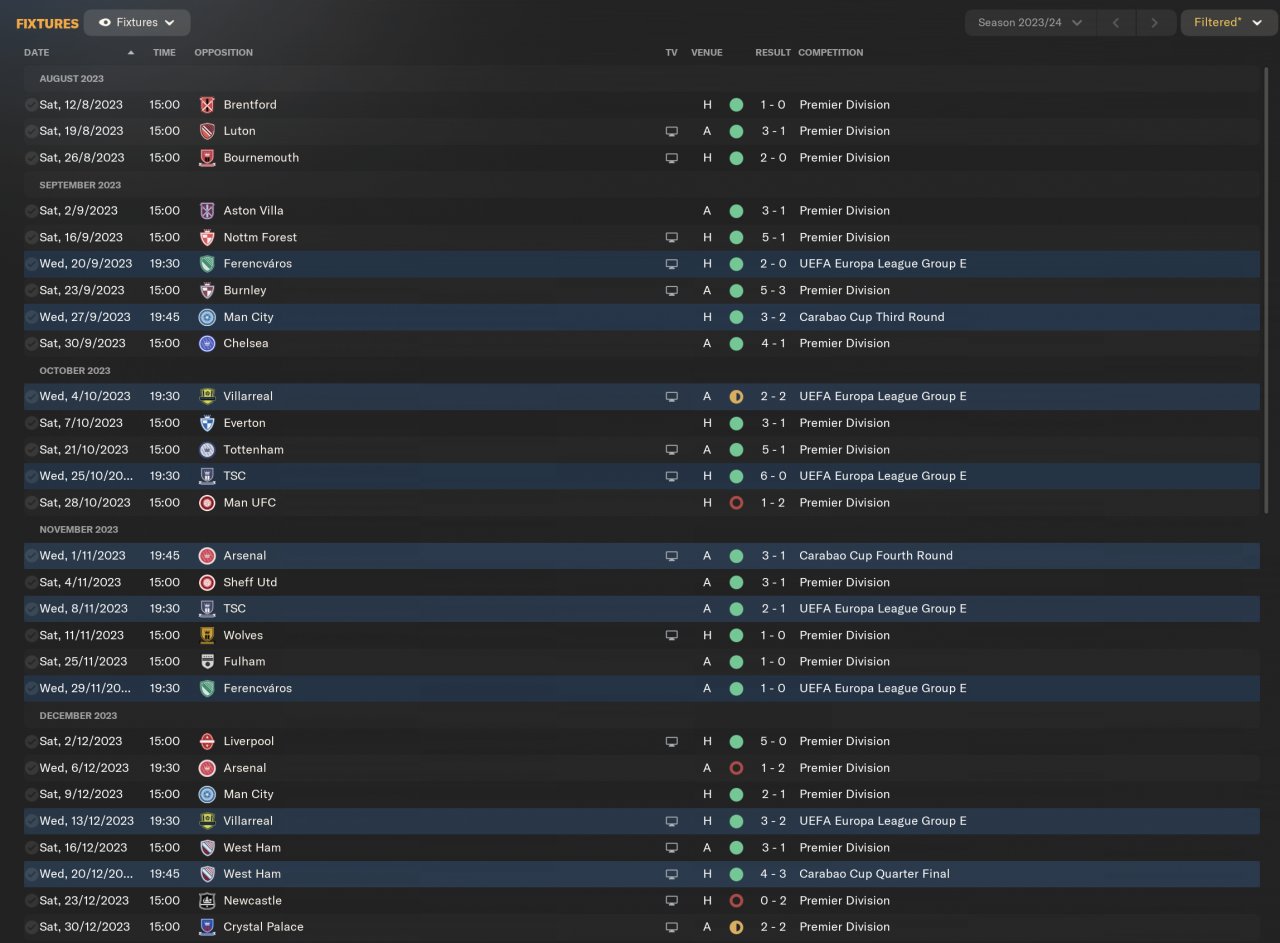
Task: Click the TV icon on the Luton fixture
Action: click(672, 131)
